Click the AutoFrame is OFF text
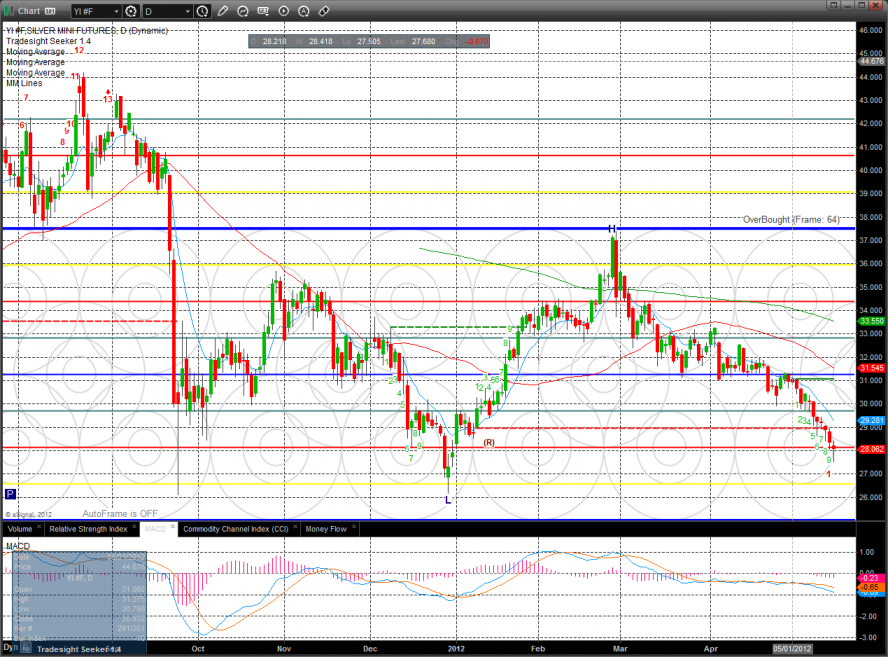This screenshot has height=657, width=888. (120, 514)
